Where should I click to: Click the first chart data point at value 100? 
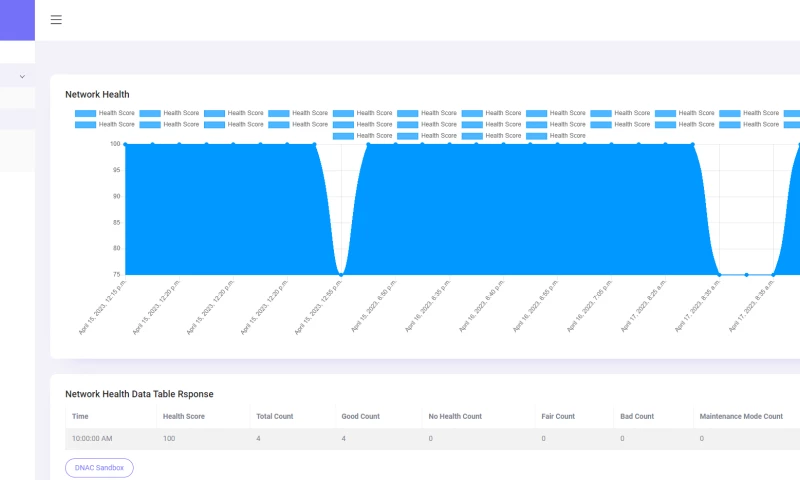tap(125, 144)
